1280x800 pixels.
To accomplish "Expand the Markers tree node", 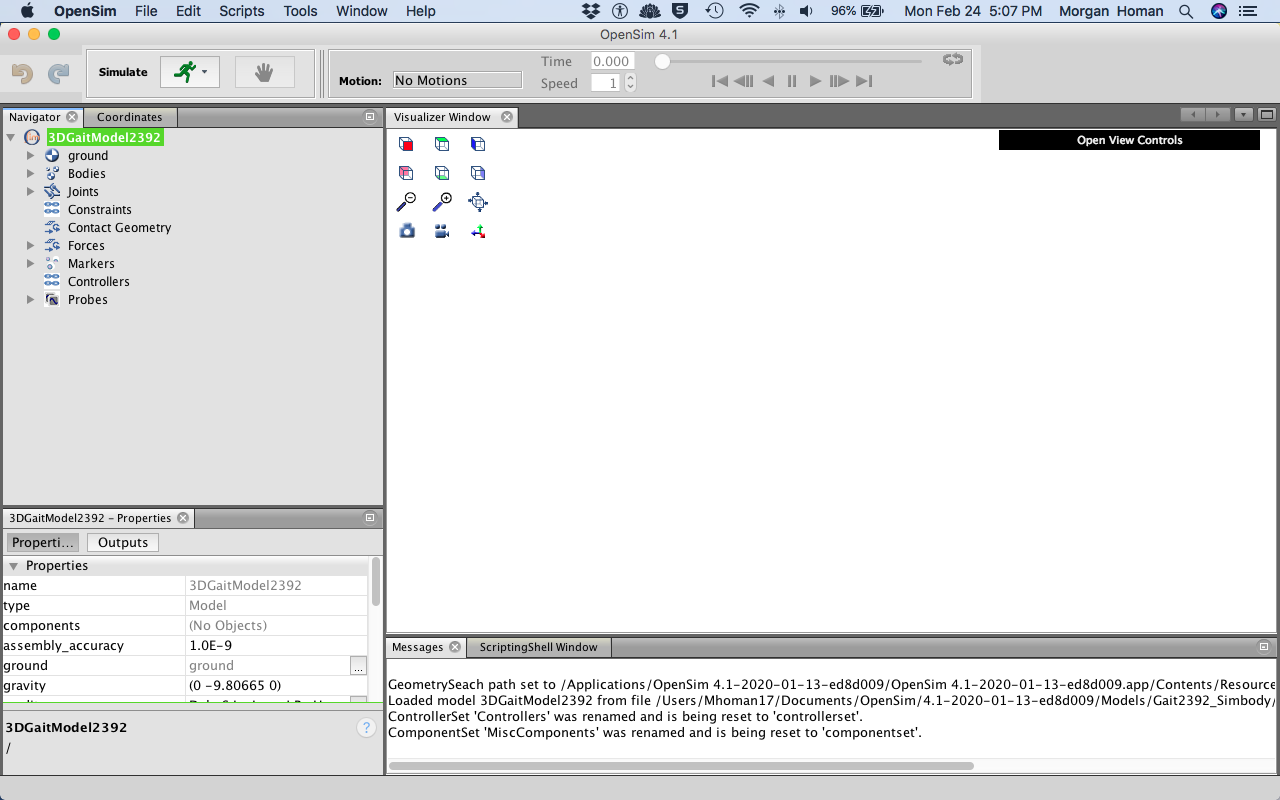I will [x=30, y=264].
